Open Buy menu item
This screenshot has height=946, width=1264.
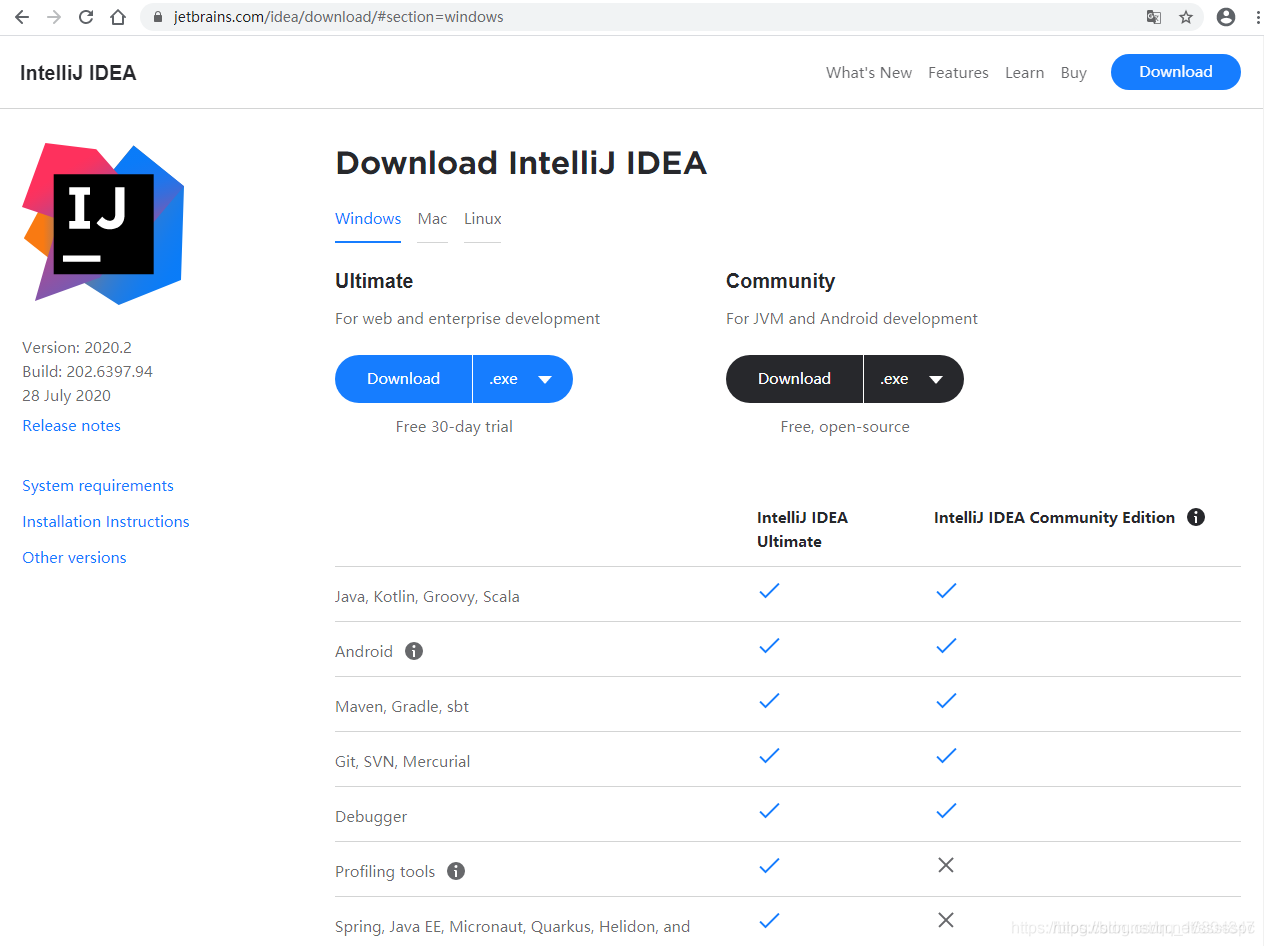click(1073, 73)
